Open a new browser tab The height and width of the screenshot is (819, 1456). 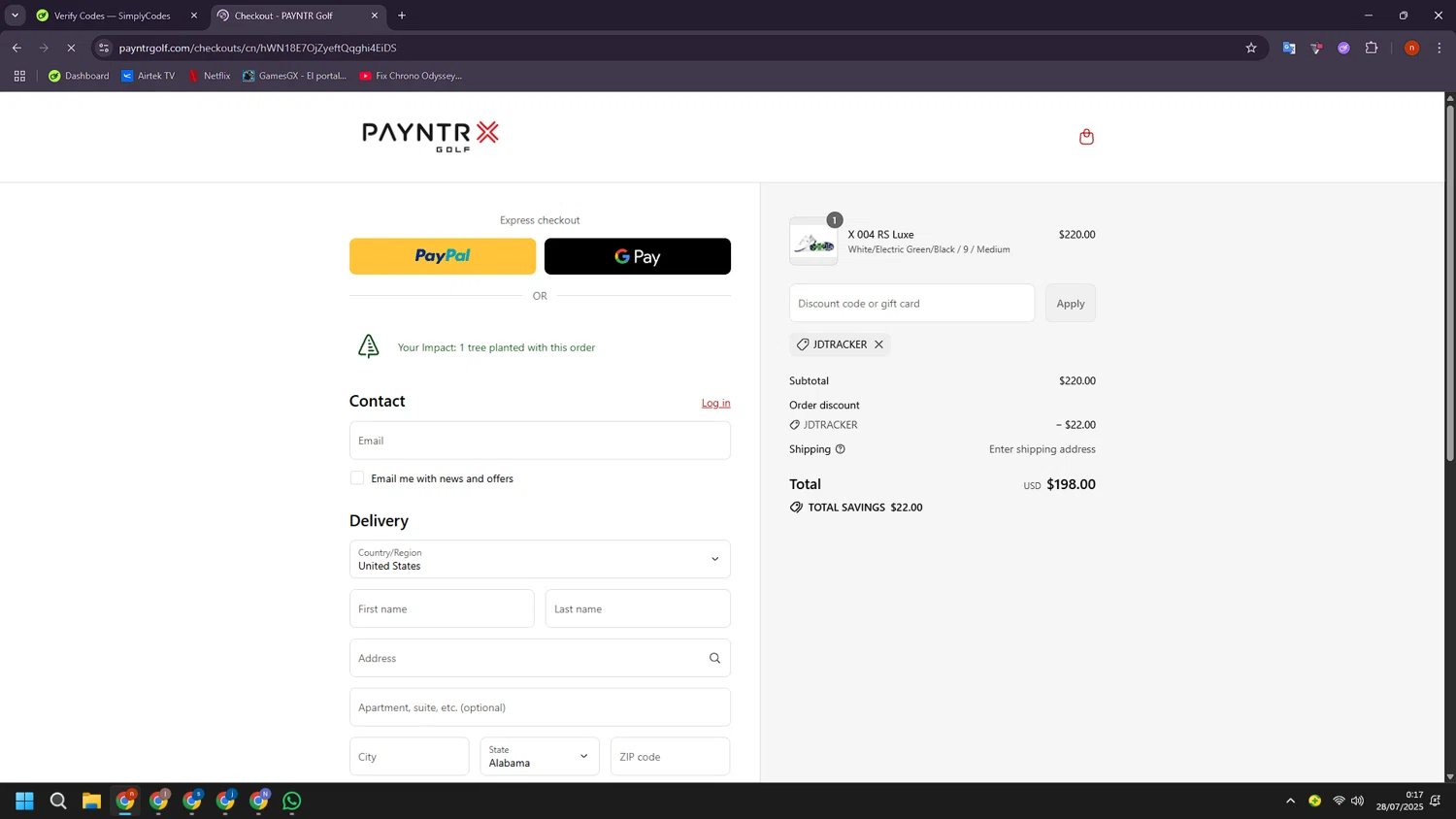(402, 16)
